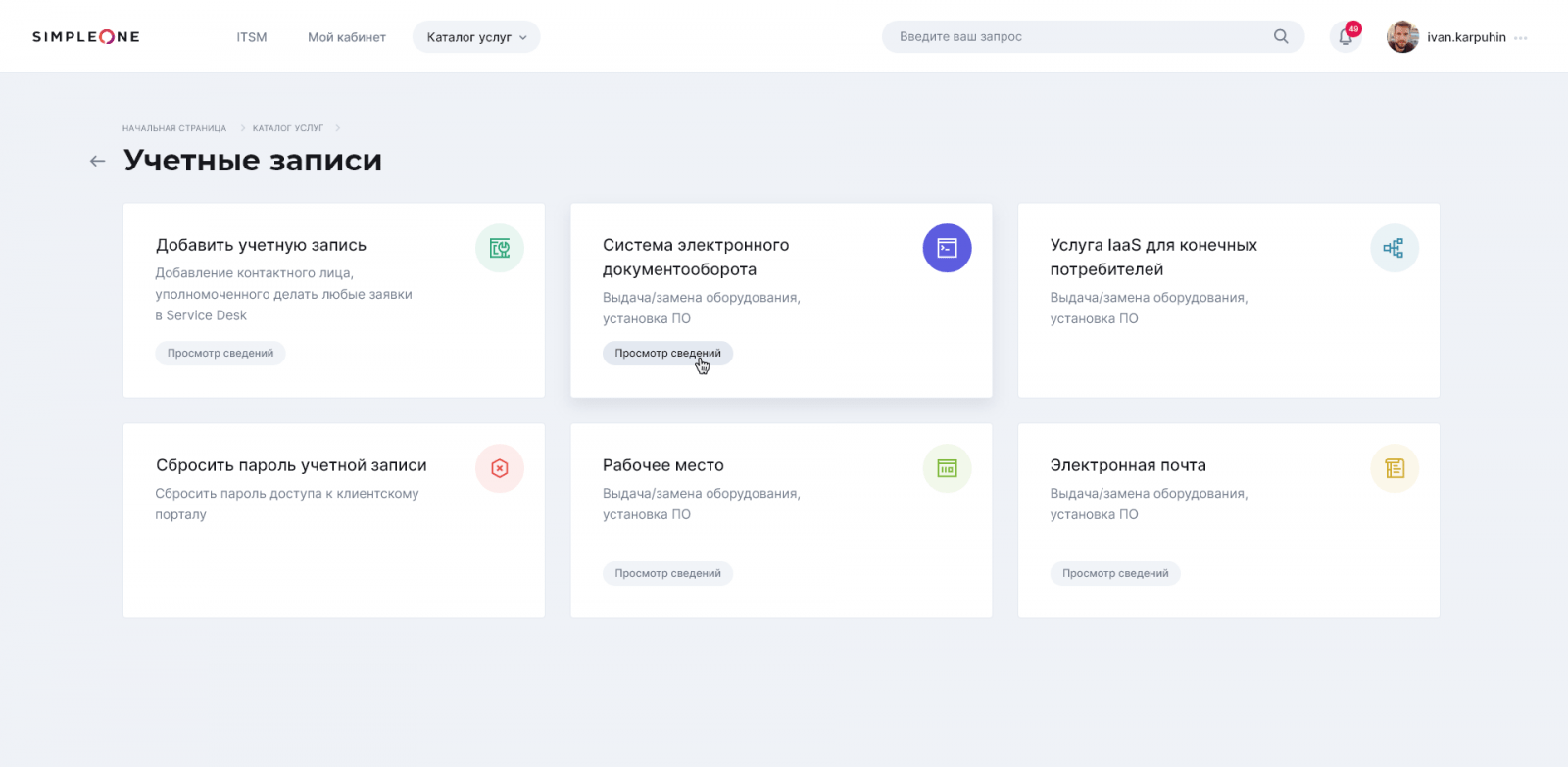
Task: Open the notifications bell icon
Action: (1346, 37)
